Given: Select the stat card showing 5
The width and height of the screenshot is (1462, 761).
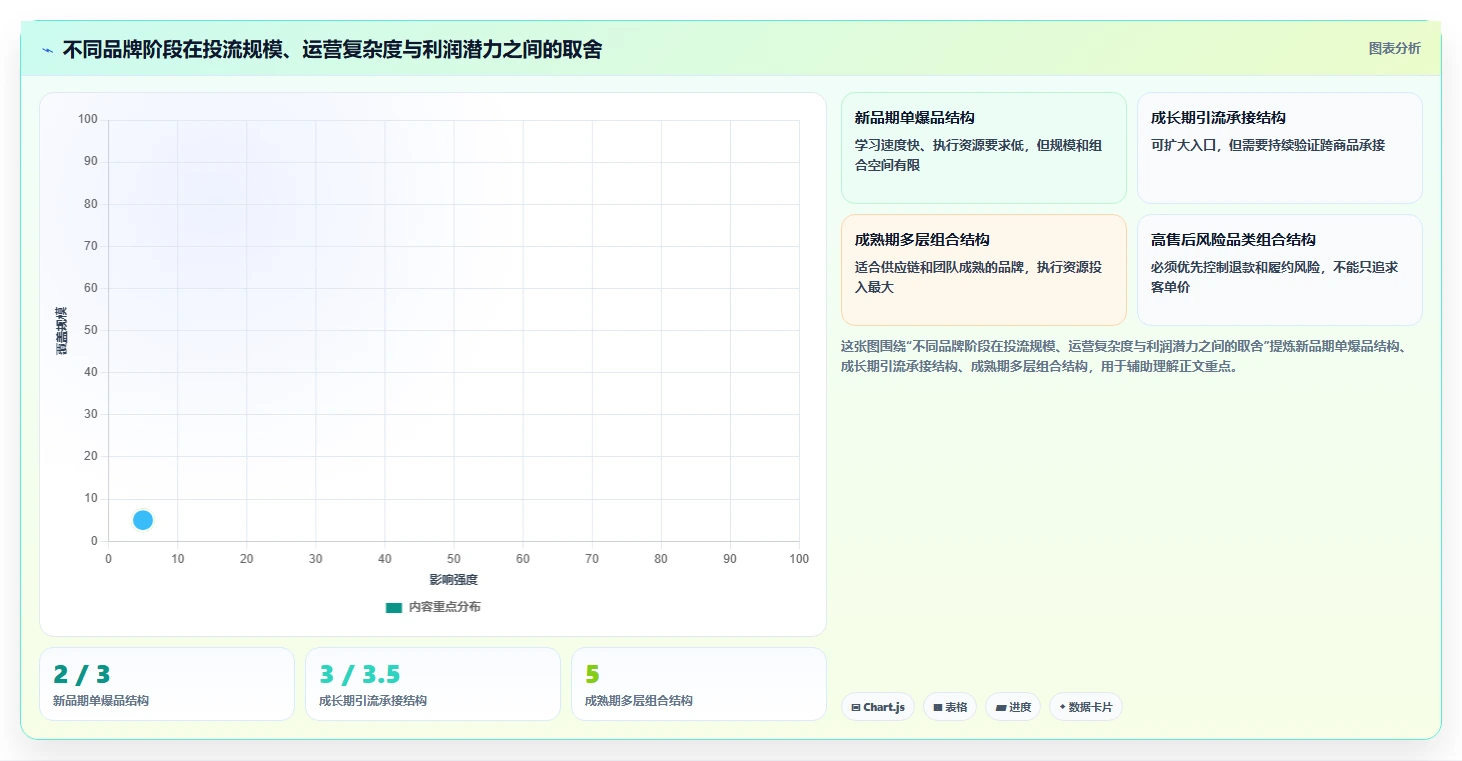Looking at the screenshot, I should 699,684.
